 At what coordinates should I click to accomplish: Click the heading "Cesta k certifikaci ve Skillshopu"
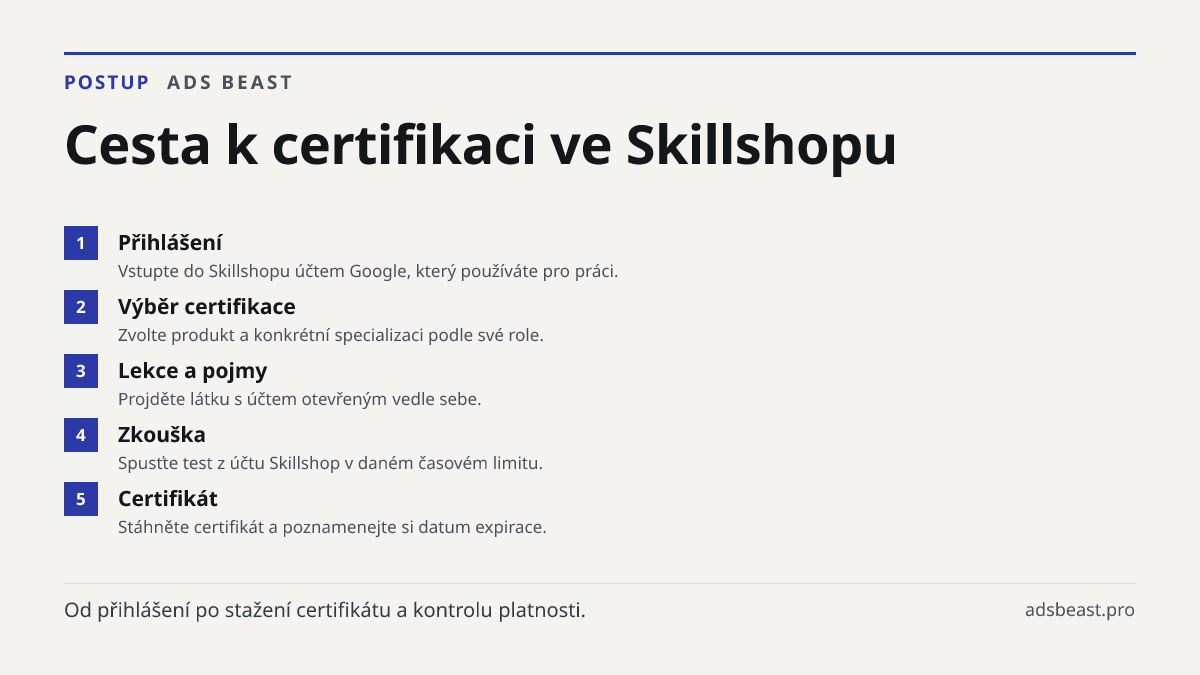480,145
